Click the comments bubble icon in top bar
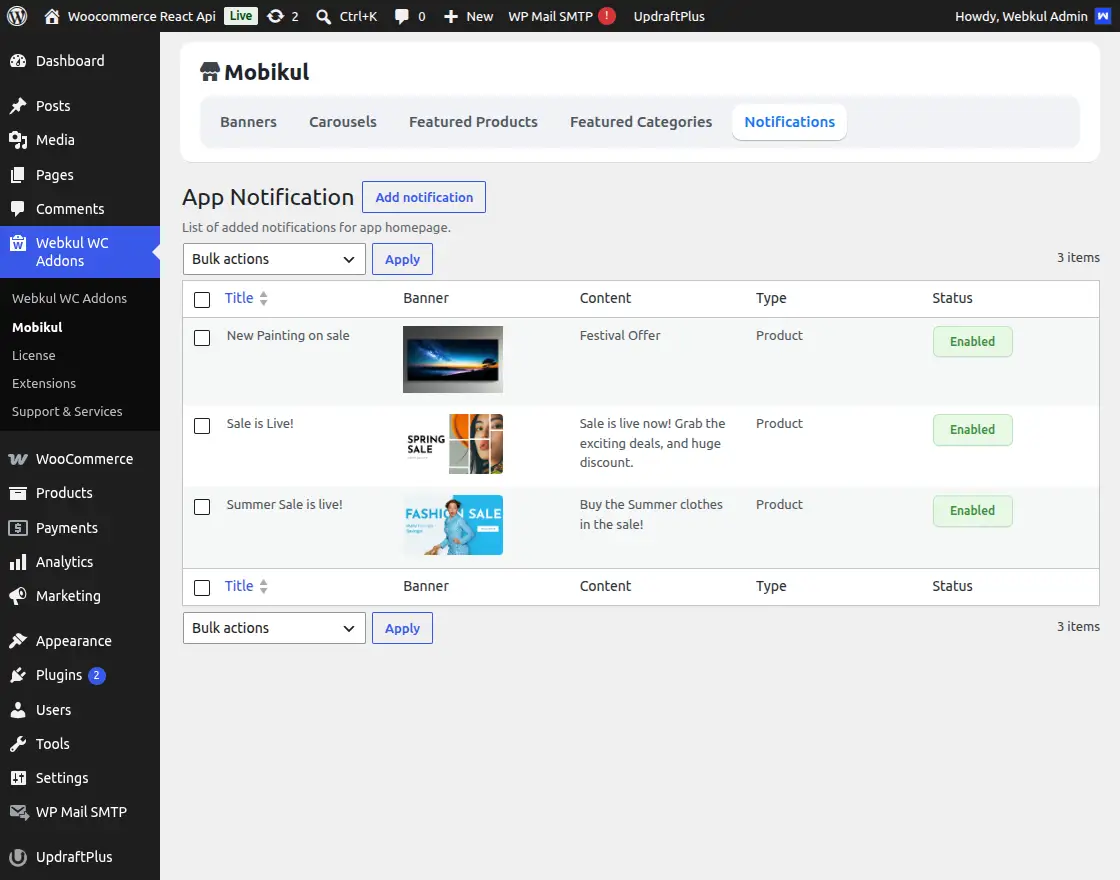1120x880 pixels. point(402,16)
